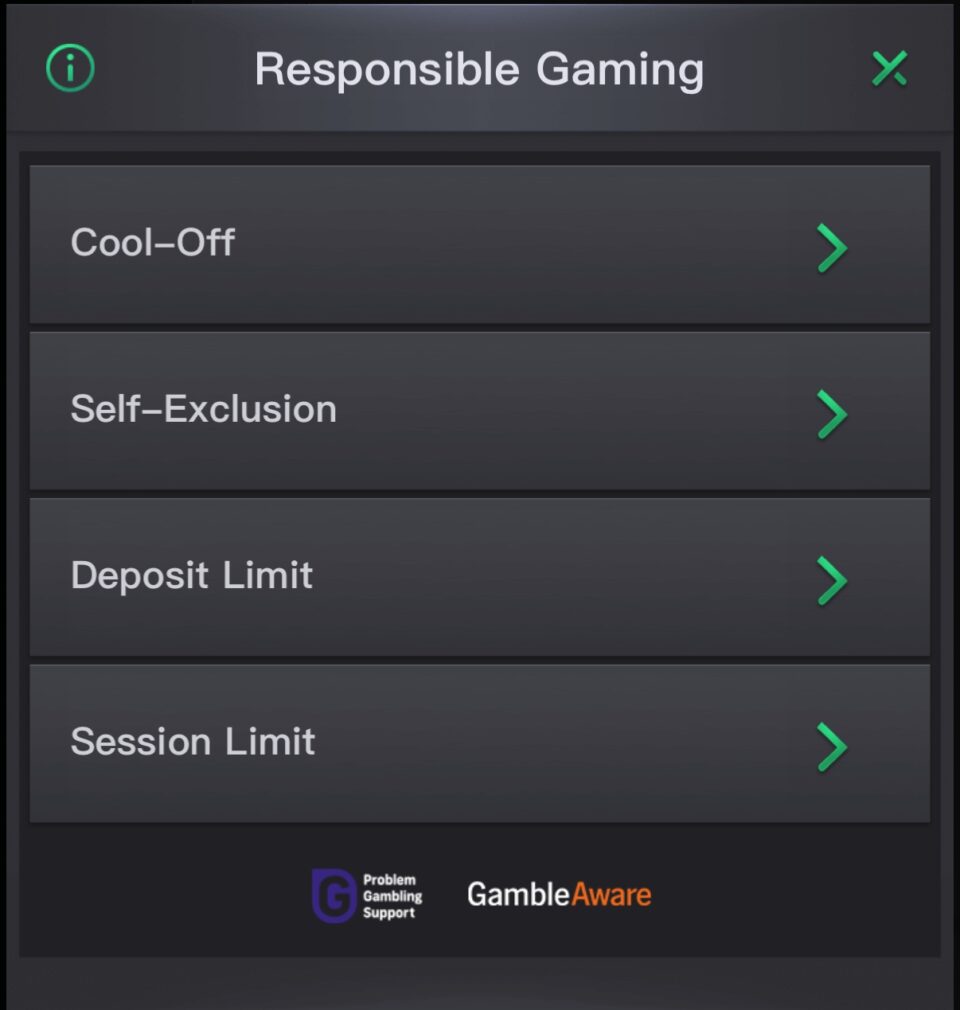960x1010 pixels.
Task: Select the Deposit Limit label
Action: point(192,575)
